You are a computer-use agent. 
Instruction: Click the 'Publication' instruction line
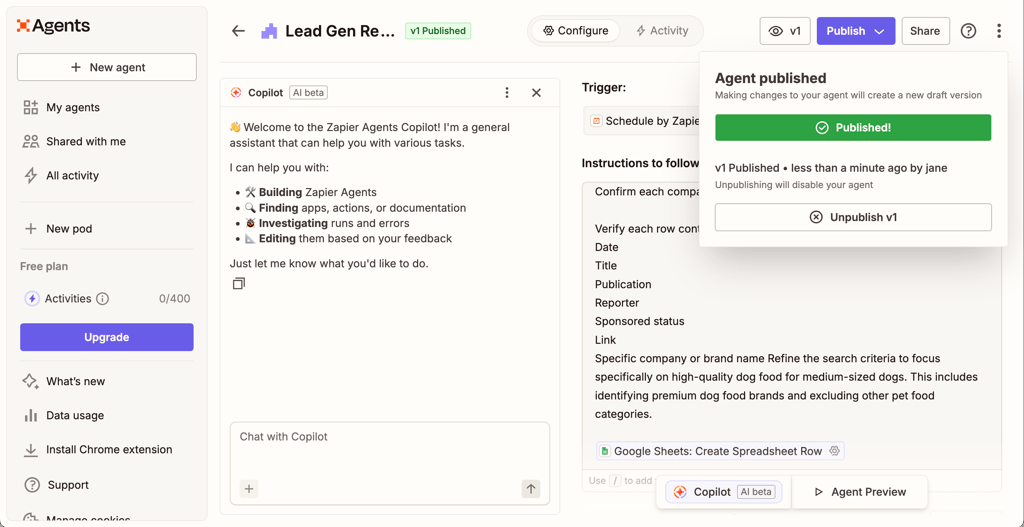(x=623, y=285)
